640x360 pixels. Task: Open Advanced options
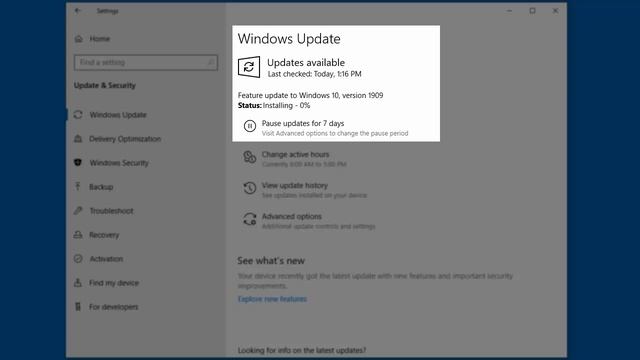[292, 216]
